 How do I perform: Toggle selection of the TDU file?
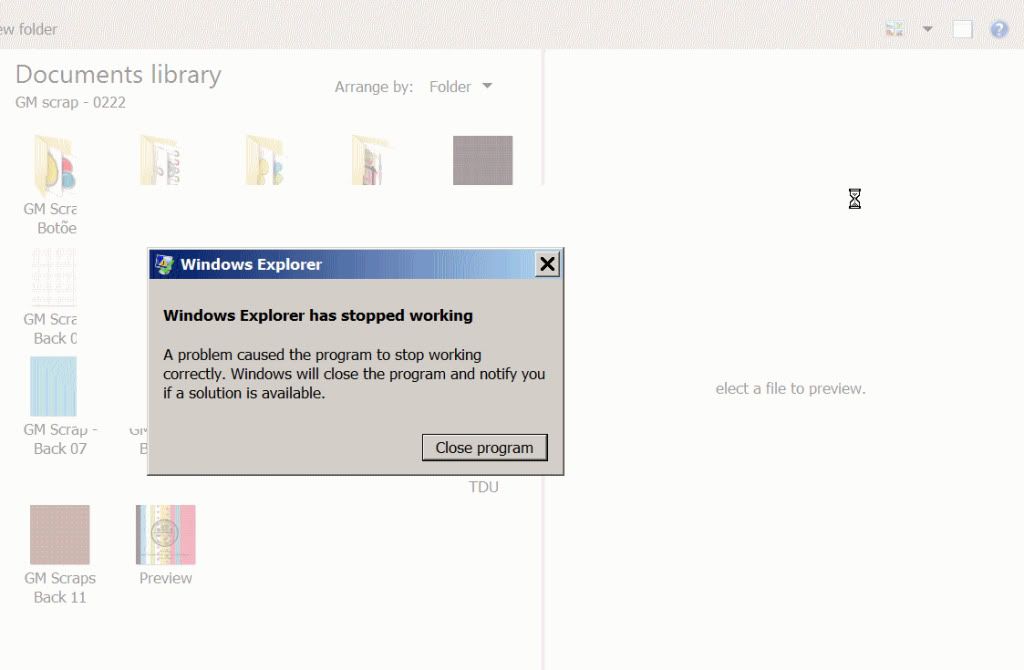click(x=484, y=487)
